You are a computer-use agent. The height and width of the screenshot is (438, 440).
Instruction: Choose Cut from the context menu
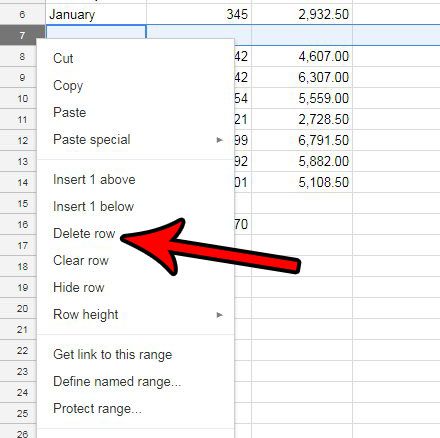135,58
